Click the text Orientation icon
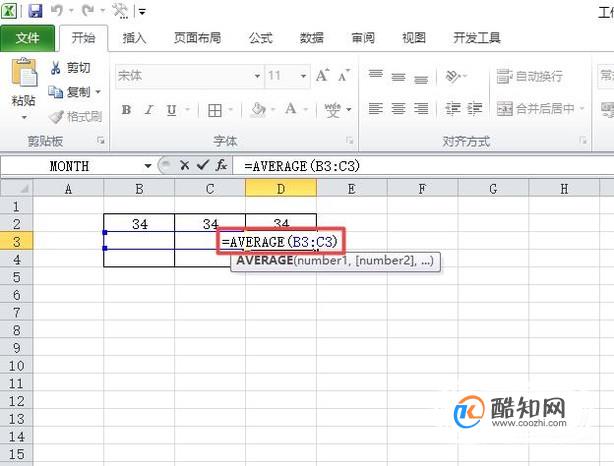This screenshot has width=614, height=466. pos(453,76)
